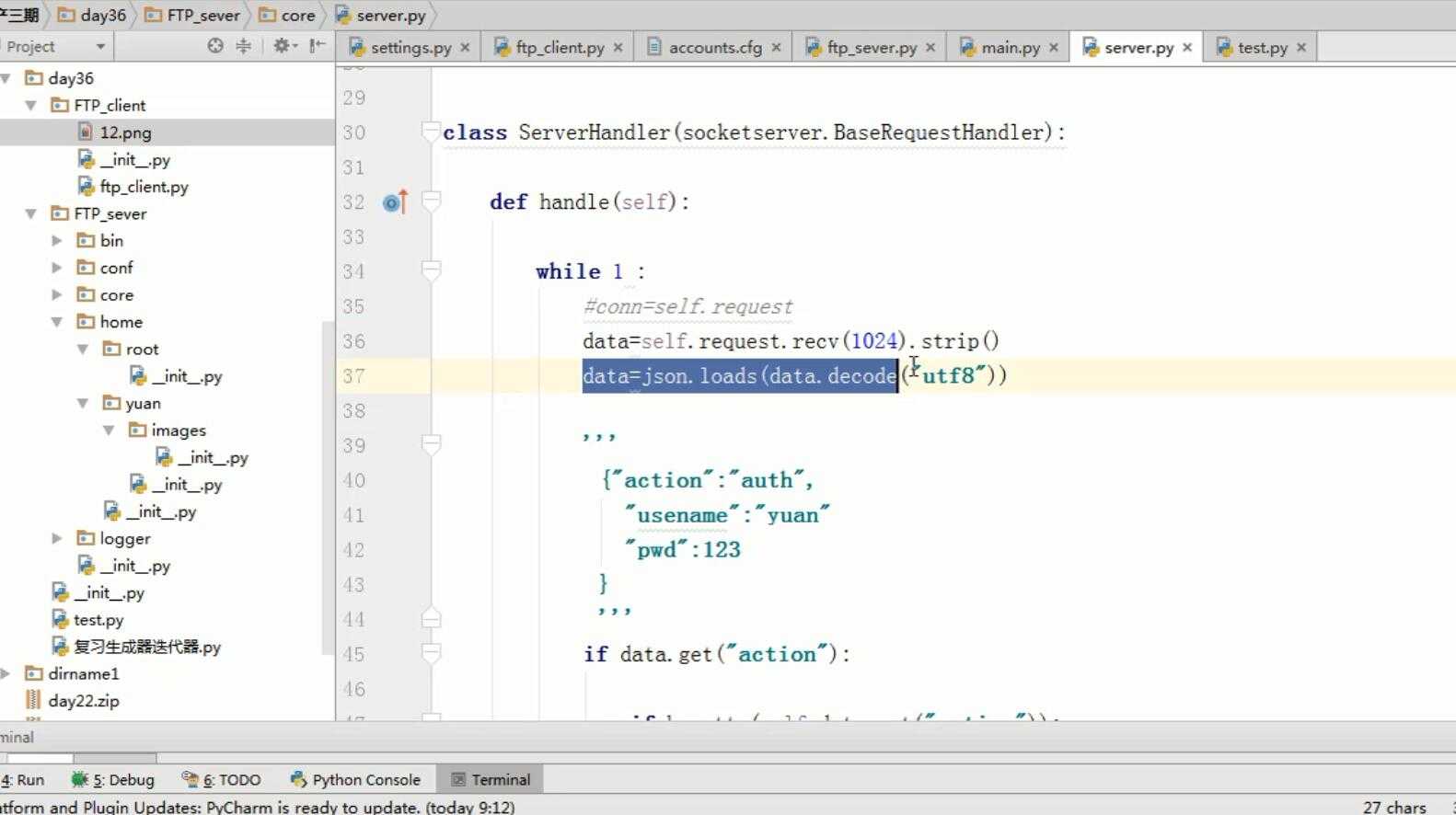
Task: Click line number 37 in the gutter
Action: click(354, 375)
